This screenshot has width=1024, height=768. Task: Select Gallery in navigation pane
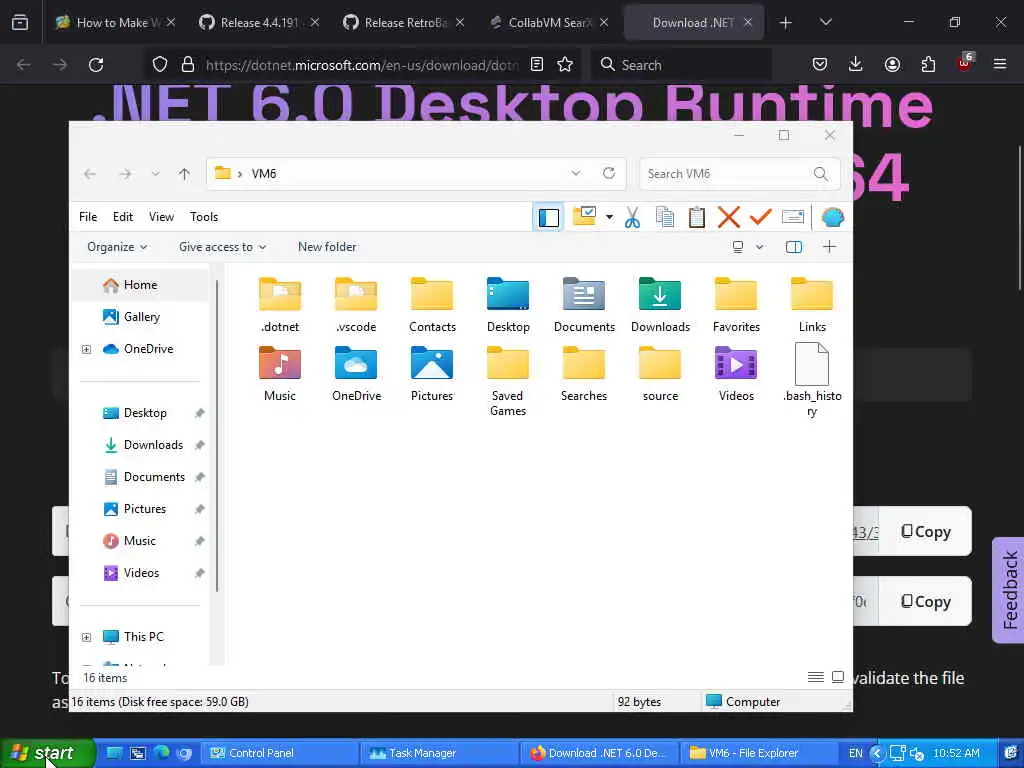140,317
